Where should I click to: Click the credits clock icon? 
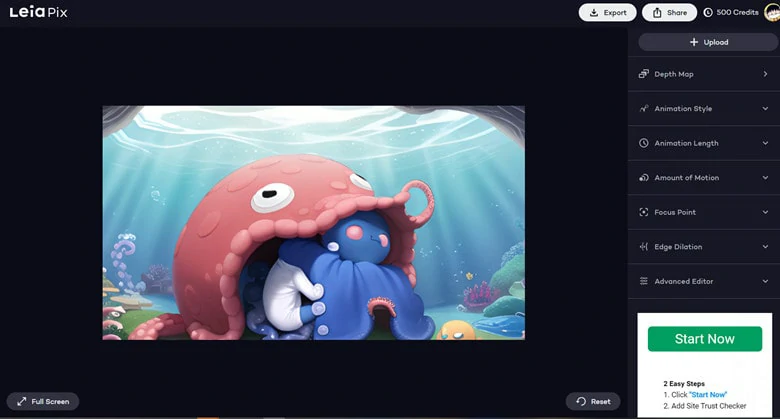click(708, 12)
